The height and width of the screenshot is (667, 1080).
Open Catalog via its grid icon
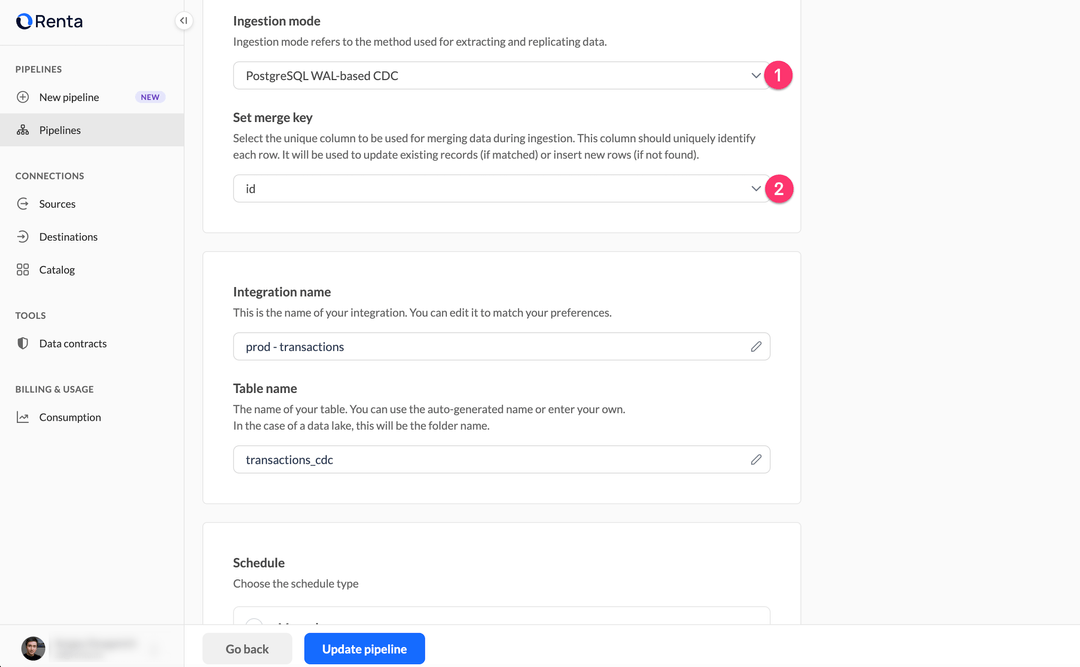[x=23, y=270]
